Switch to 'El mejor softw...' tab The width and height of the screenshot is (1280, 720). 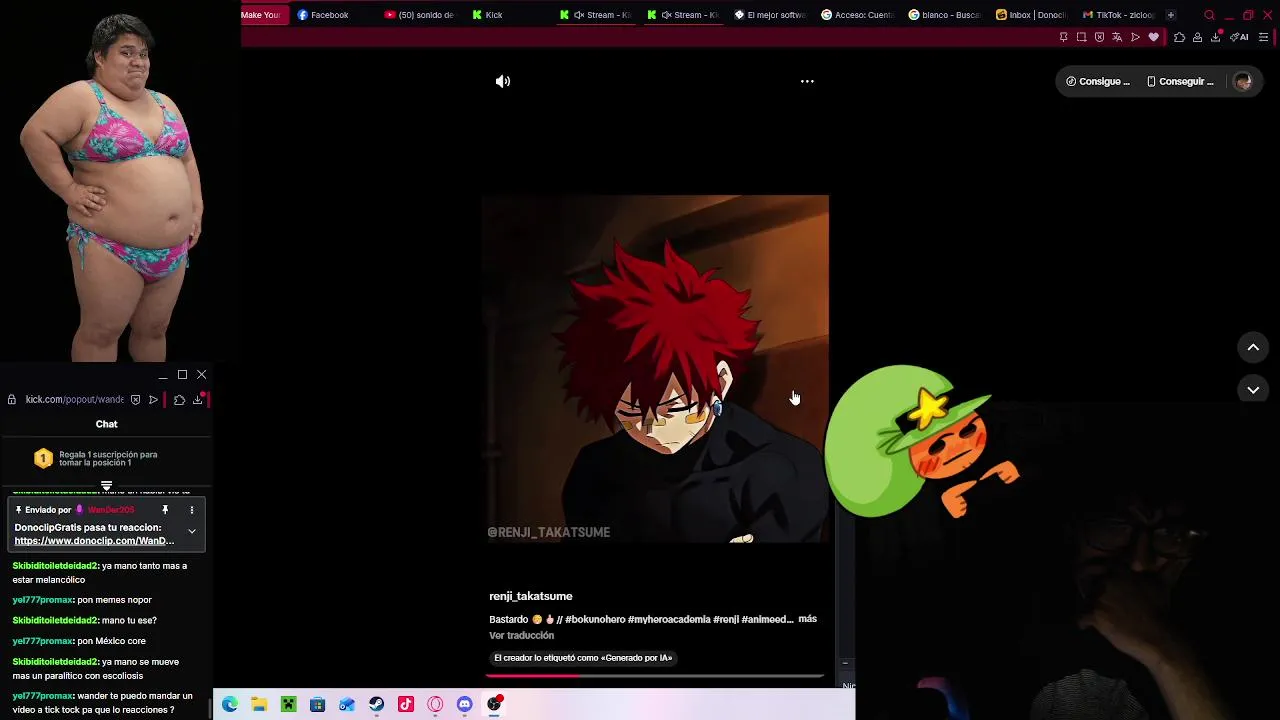tap(770, 15)
